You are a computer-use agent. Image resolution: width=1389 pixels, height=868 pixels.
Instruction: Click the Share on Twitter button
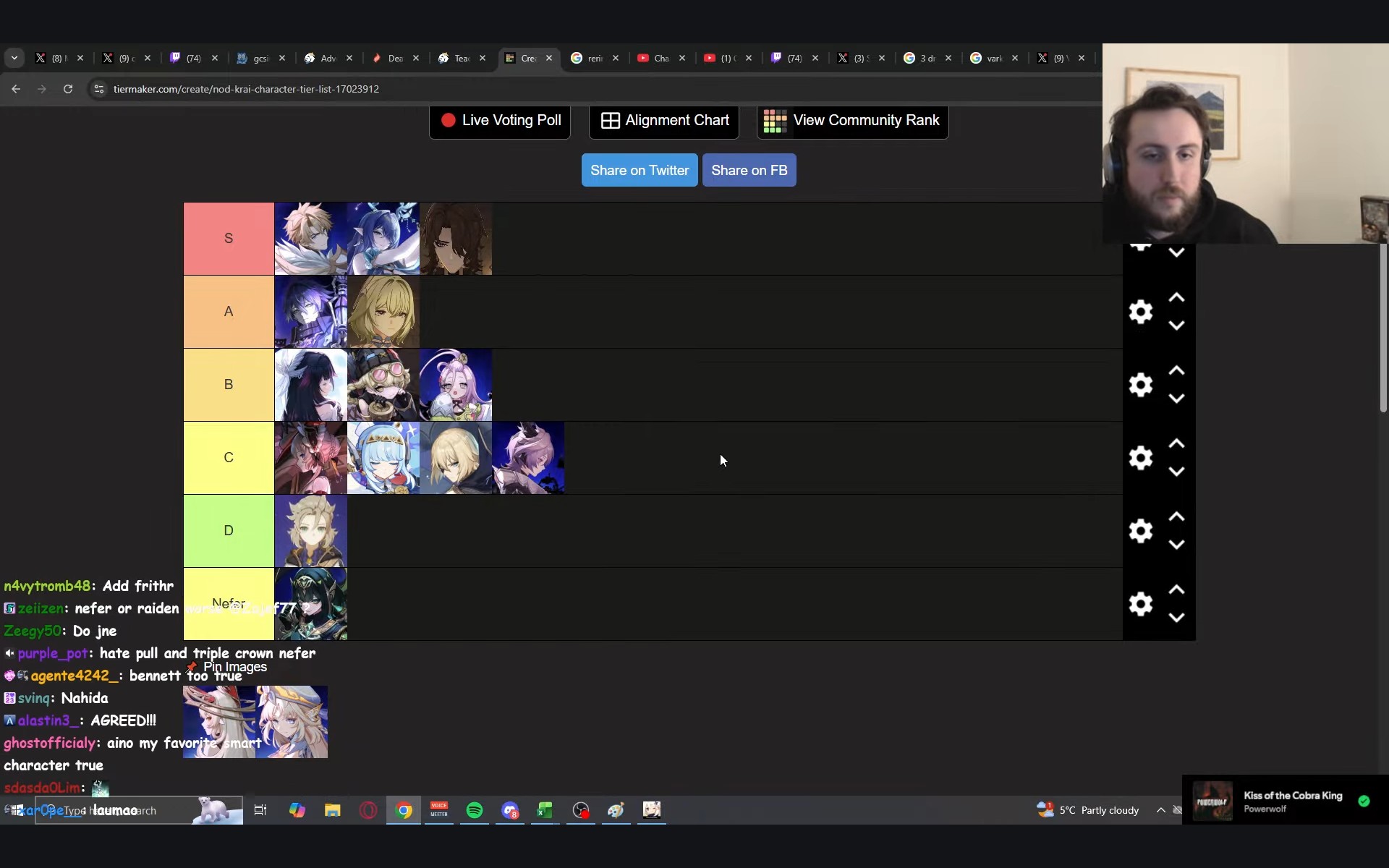pos(640,170)
